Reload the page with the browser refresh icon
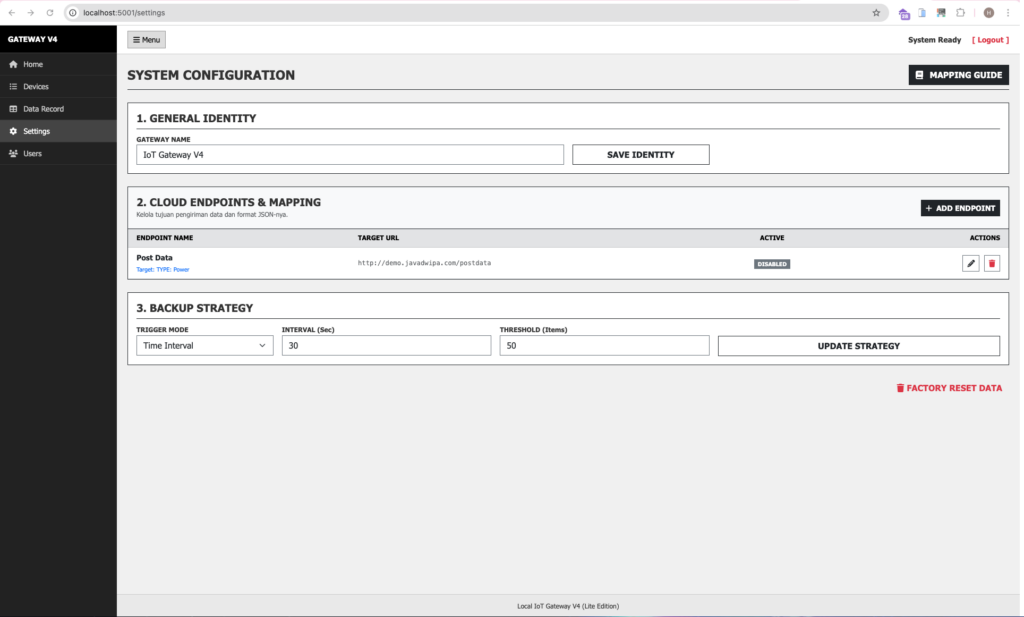The width and height of the screenshot is (1024, 617). 50,13
